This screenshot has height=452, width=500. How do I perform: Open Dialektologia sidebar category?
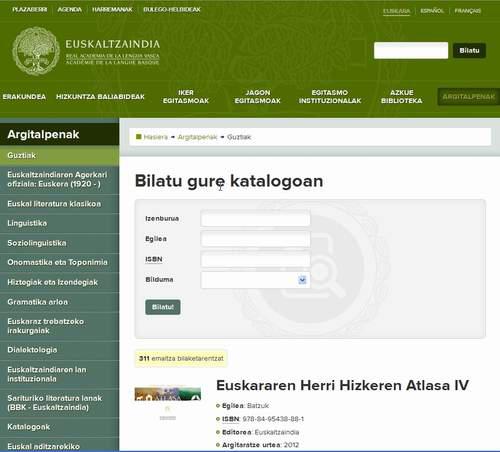click(x=59, y=350)
